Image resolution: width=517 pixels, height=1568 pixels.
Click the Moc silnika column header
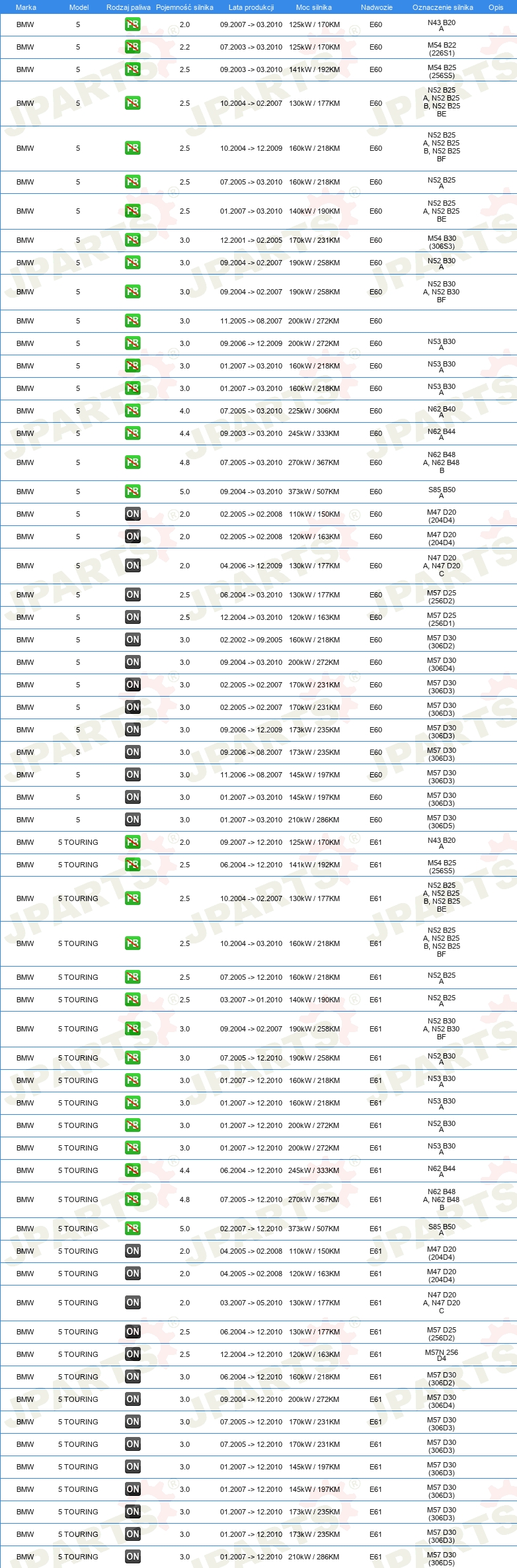coord(314,7)
